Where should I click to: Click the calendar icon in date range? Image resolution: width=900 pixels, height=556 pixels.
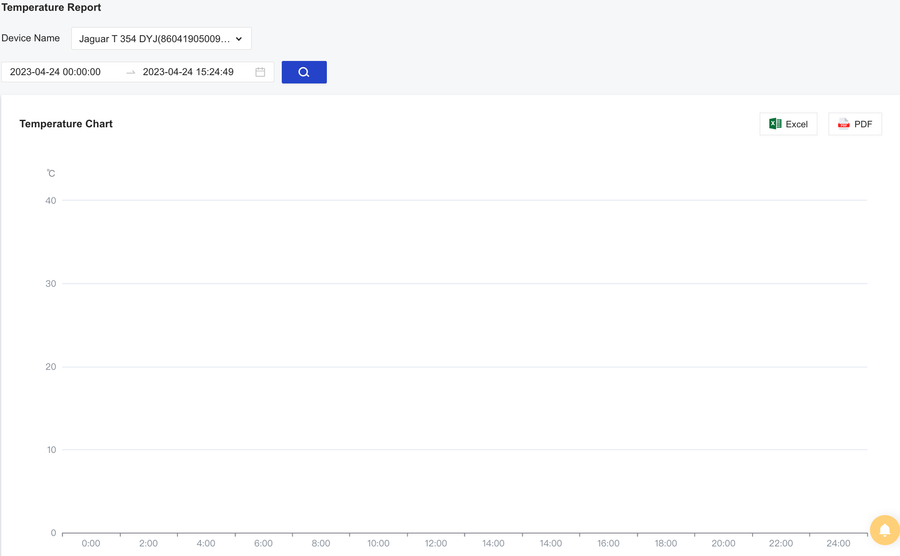point(260,72)
